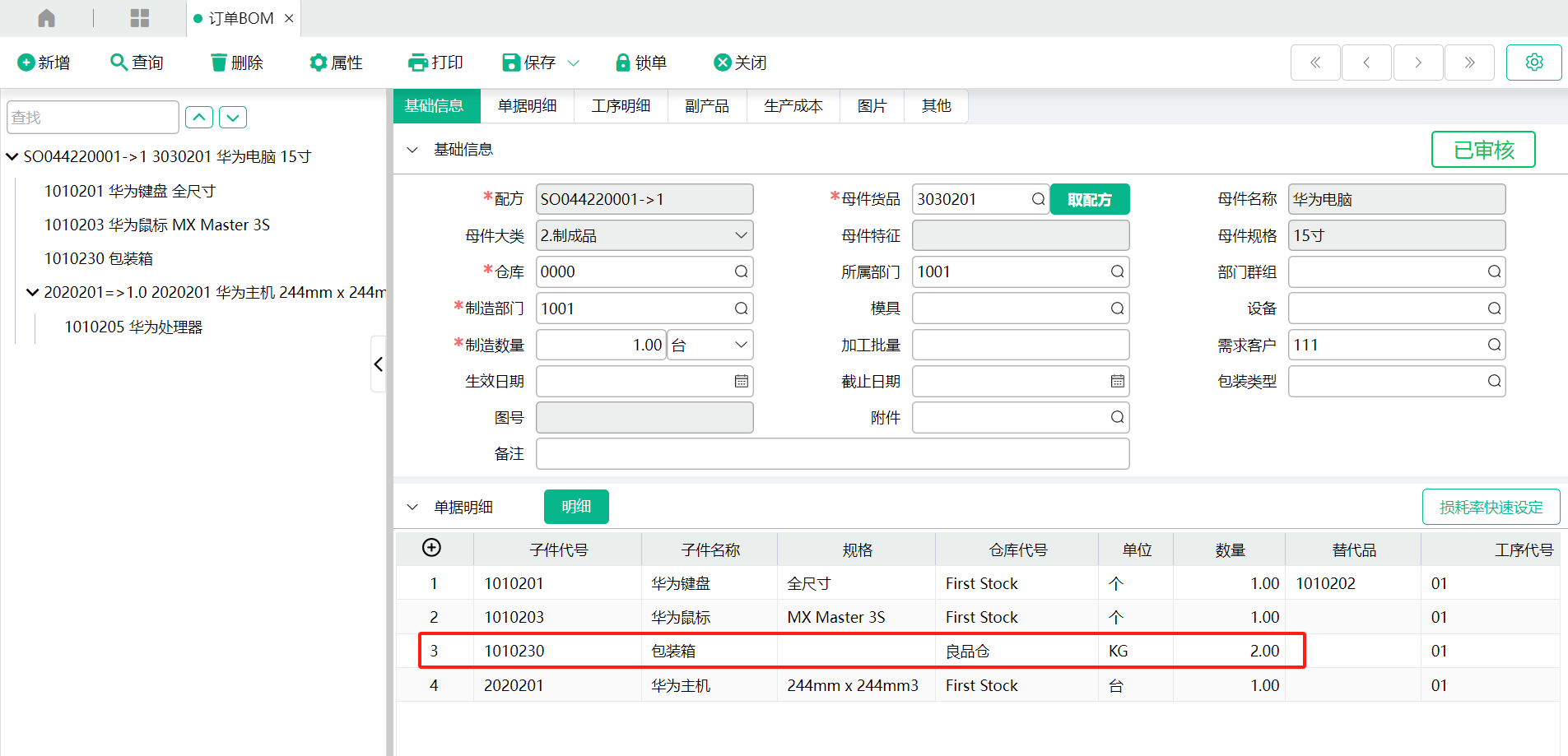Switch to the 其他 tab
The width and height of the screenshot is (1568, 756).
point(936,105)
